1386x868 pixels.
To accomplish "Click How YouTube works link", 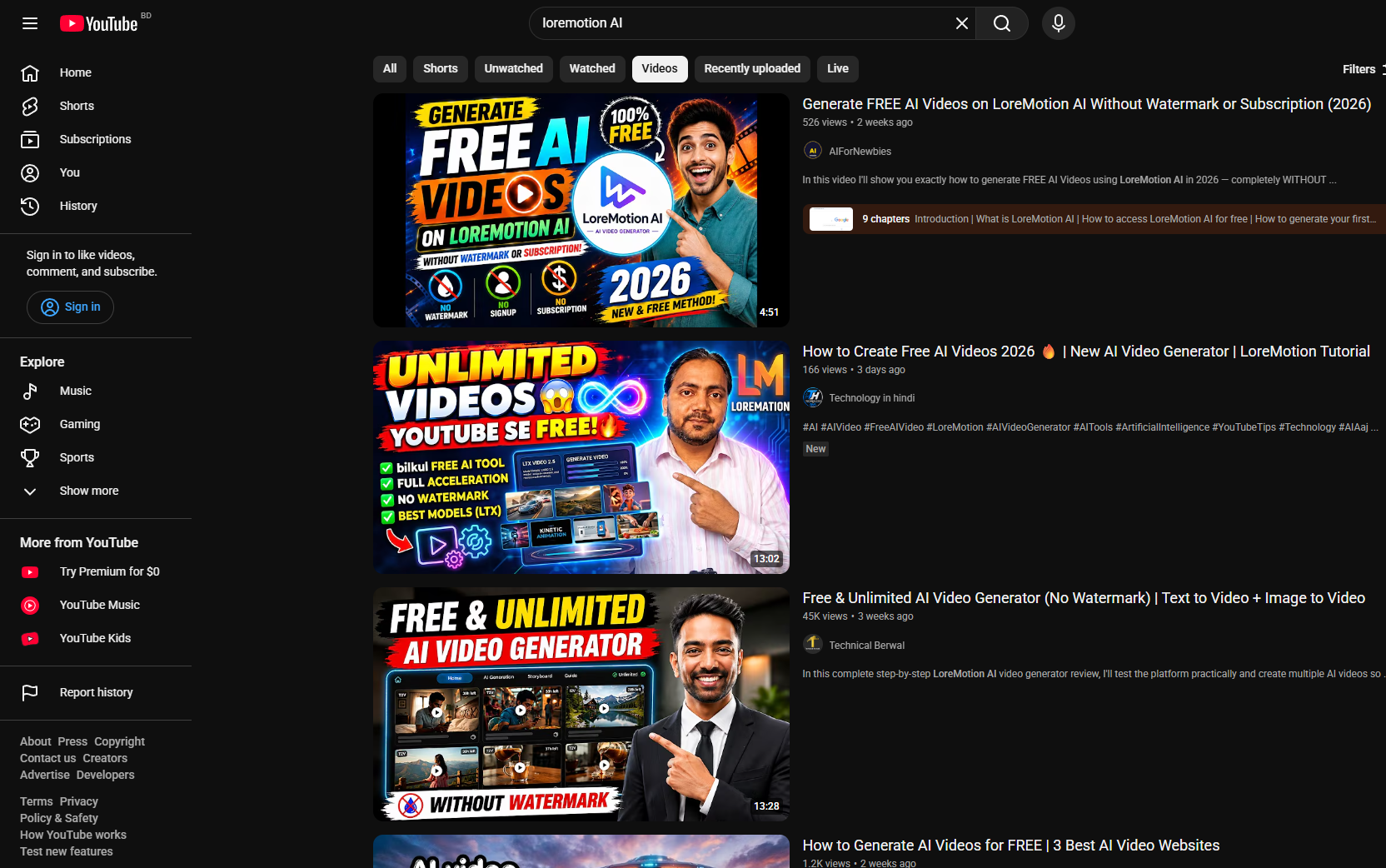I will [73, 835].
